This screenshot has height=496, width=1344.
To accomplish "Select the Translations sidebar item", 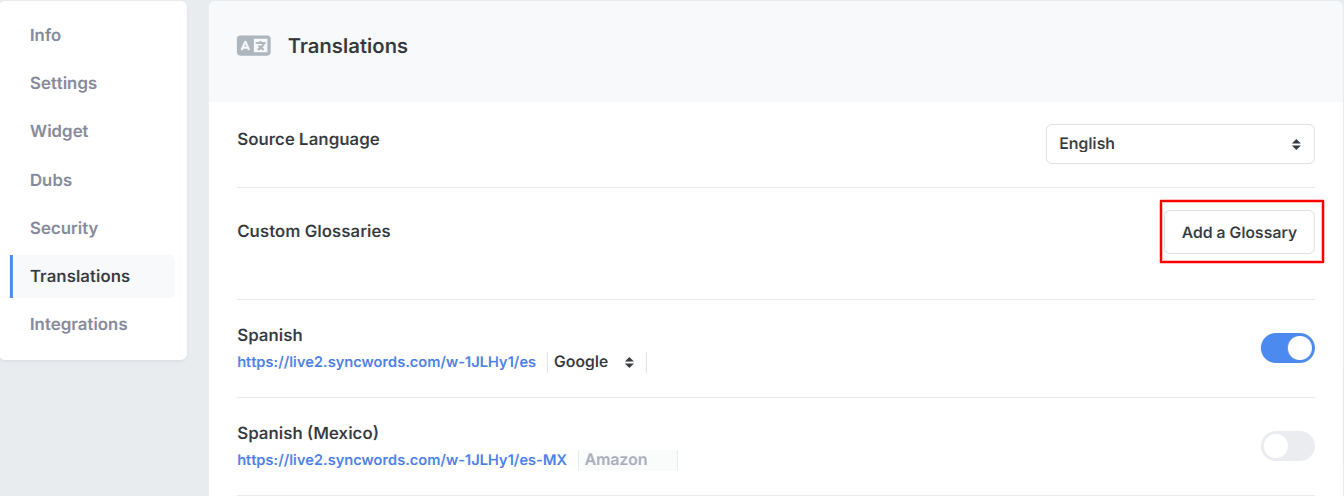I will [80, 276].
